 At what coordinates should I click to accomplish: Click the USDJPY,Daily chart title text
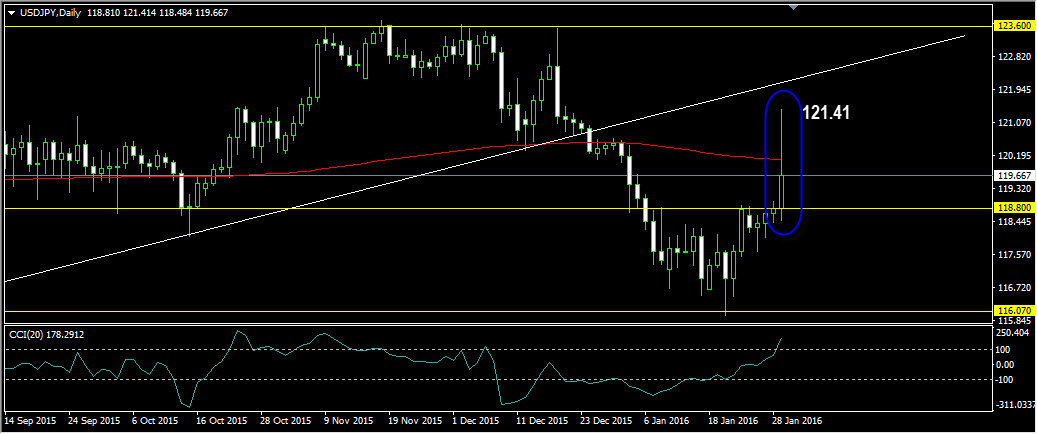(x=52, y=13)
